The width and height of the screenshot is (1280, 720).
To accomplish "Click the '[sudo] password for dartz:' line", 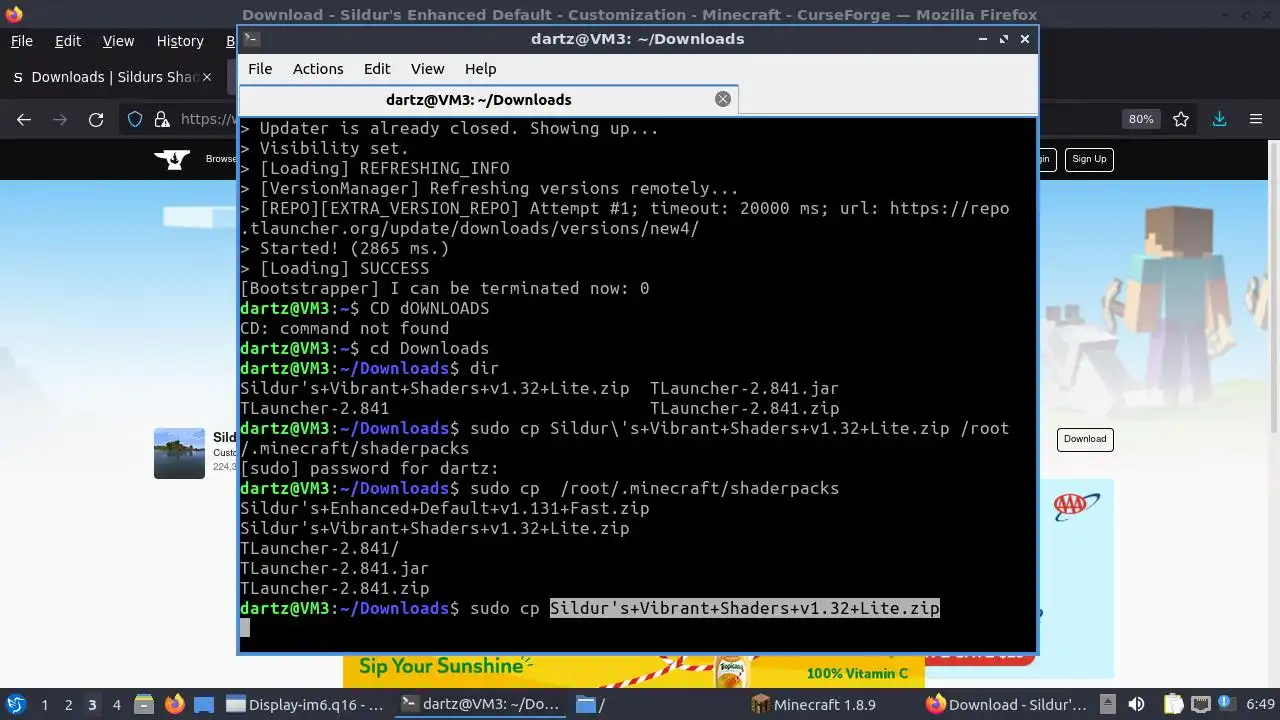I will coord(369,468).
